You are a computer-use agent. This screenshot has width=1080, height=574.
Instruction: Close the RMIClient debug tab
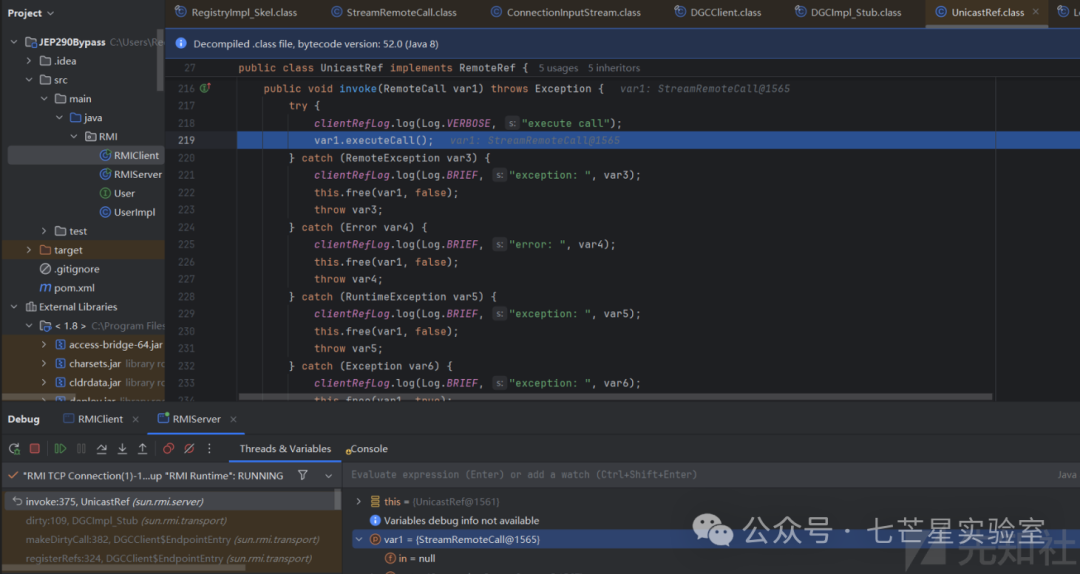tap(135, 419)
